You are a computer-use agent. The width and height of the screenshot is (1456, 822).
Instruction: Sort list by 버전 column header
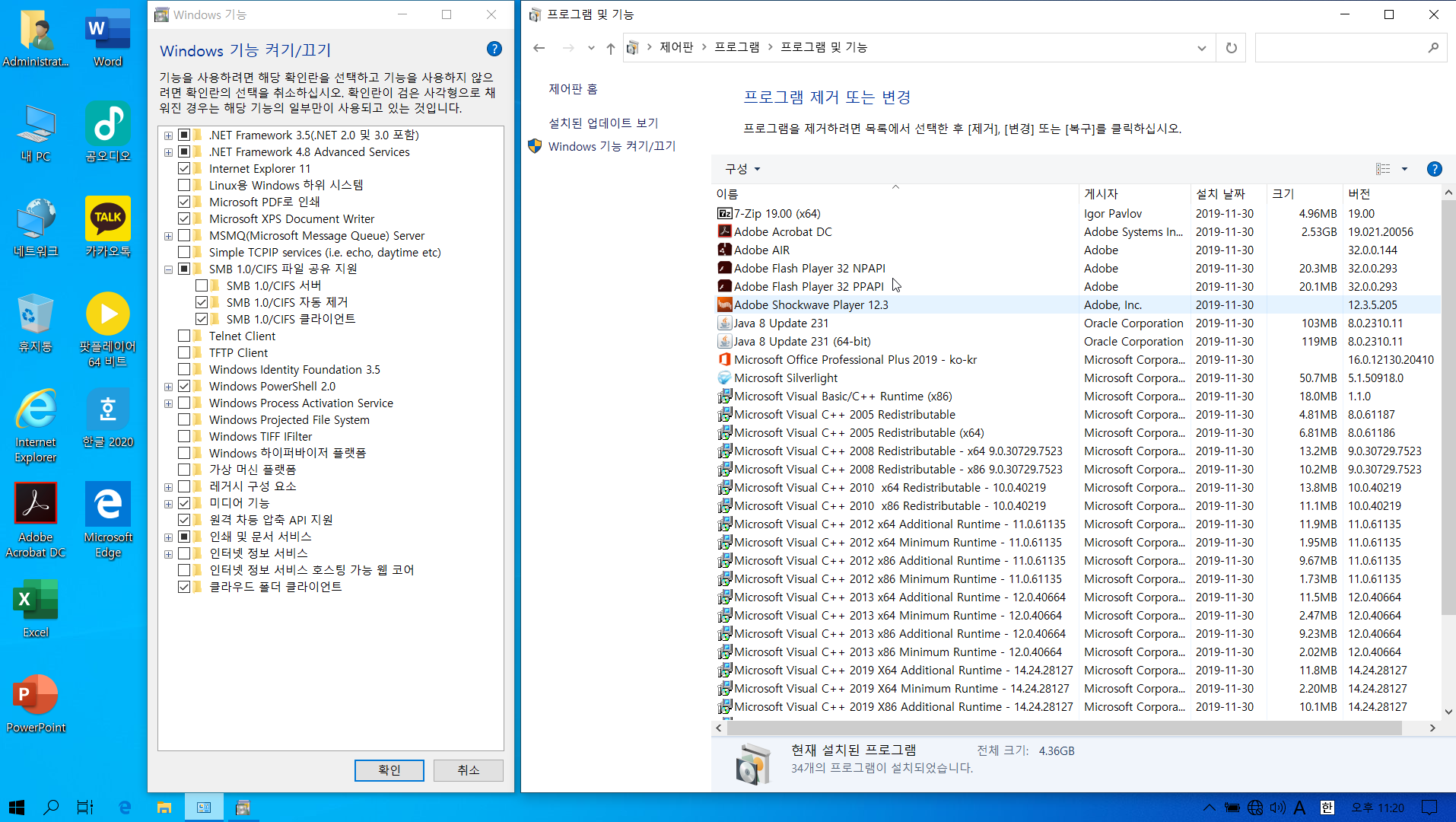point(1391,194)
